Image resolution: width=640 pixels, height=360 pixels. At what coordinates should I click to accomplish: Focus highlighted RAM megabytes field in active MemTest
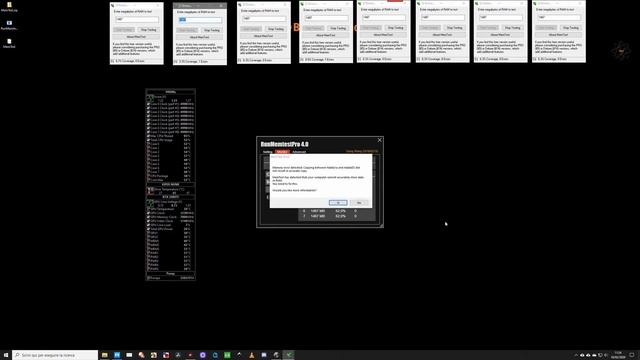[200, 20]
